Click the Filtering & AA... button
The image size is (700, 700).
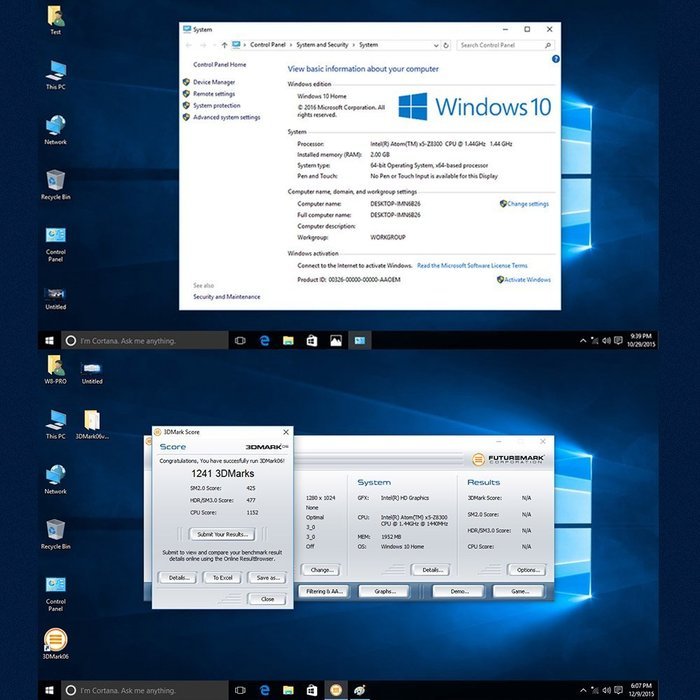[324, 591]
